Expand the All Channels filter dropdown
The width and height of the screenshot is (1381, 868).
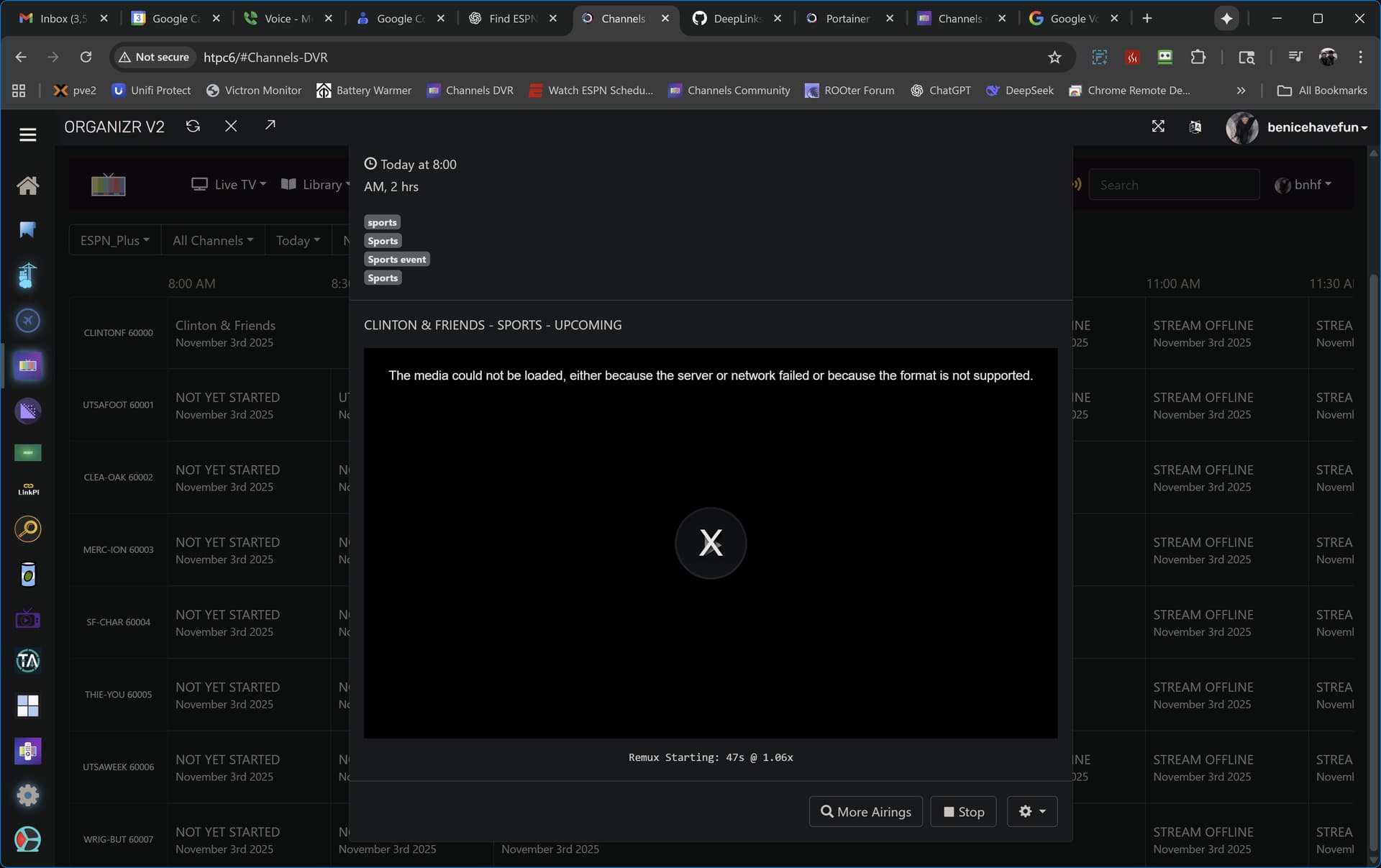pyautogui.click(x=212, y=240)
